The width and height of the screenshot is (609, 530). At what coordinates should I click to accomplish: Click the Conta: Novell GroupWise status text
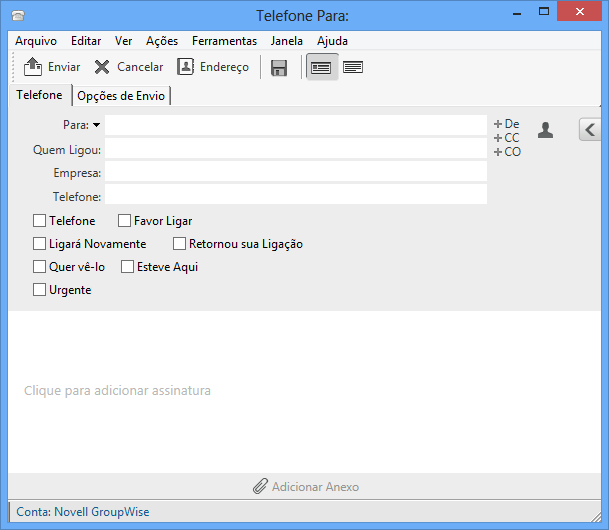[83, 512]
